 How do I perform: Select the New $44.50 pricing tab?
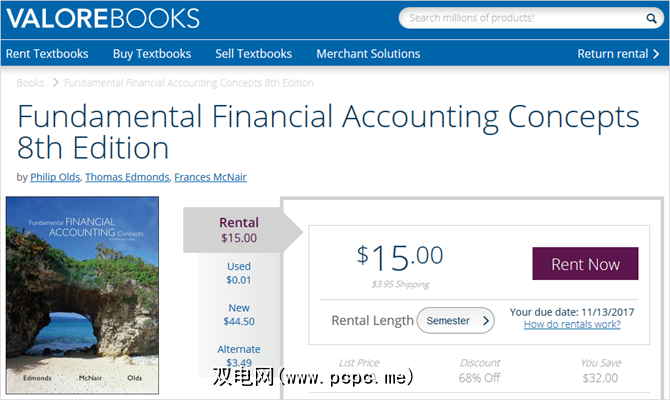point(239,314)
